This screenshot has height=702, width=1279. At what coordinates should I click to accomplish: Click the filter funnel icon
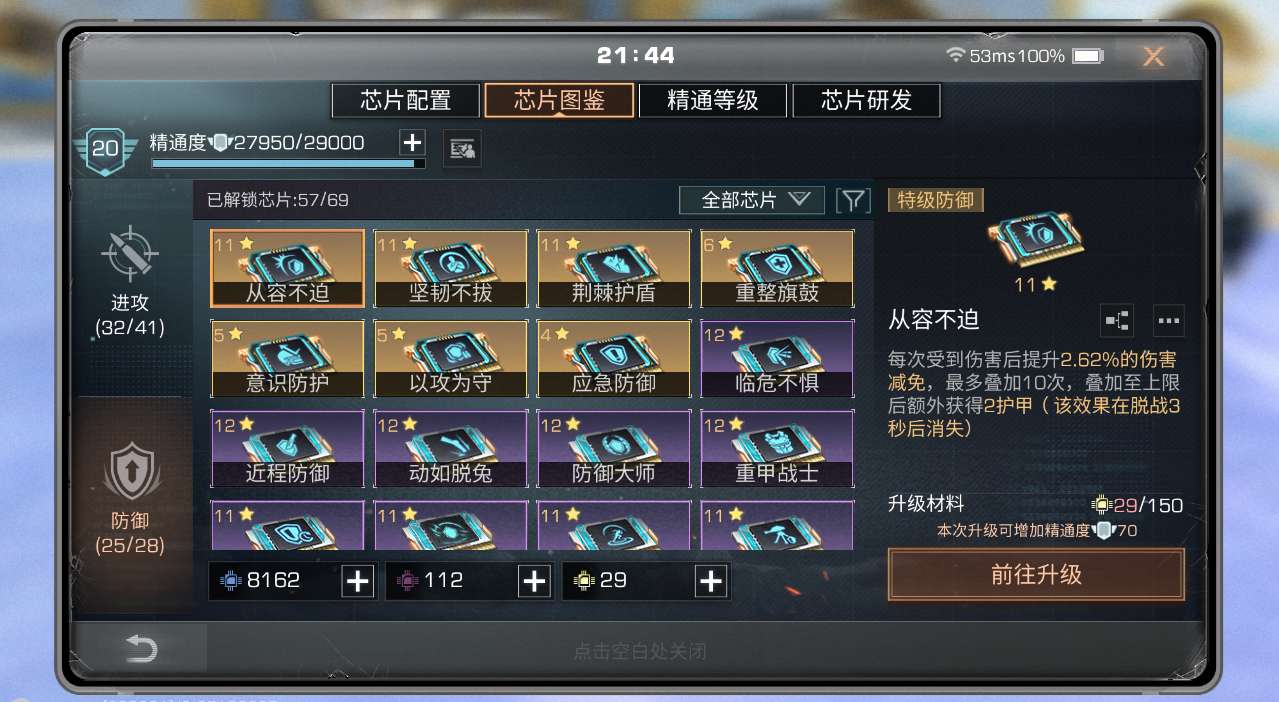pos(852,200)
